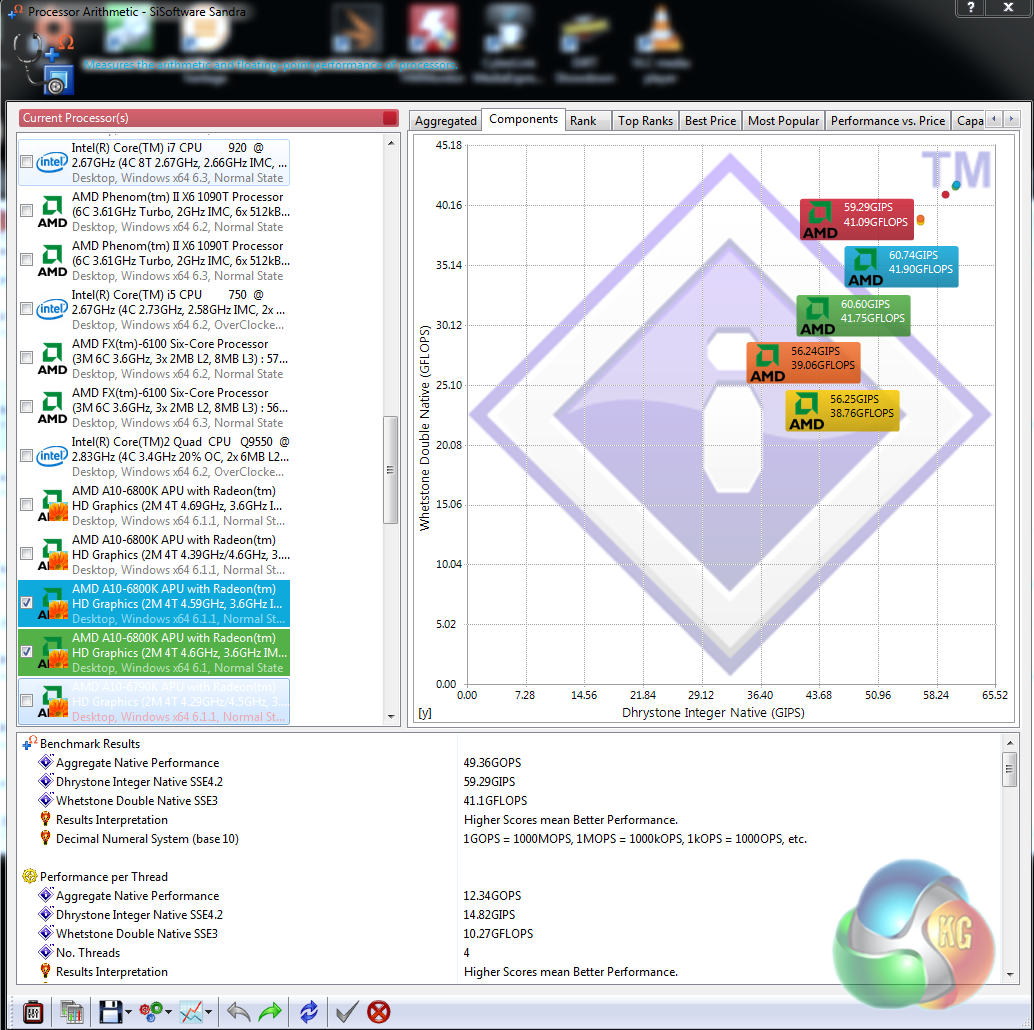This screenshot has width=1034, height=1030.
Task: Click results pane scroll up arrow
Action: 1010,743
